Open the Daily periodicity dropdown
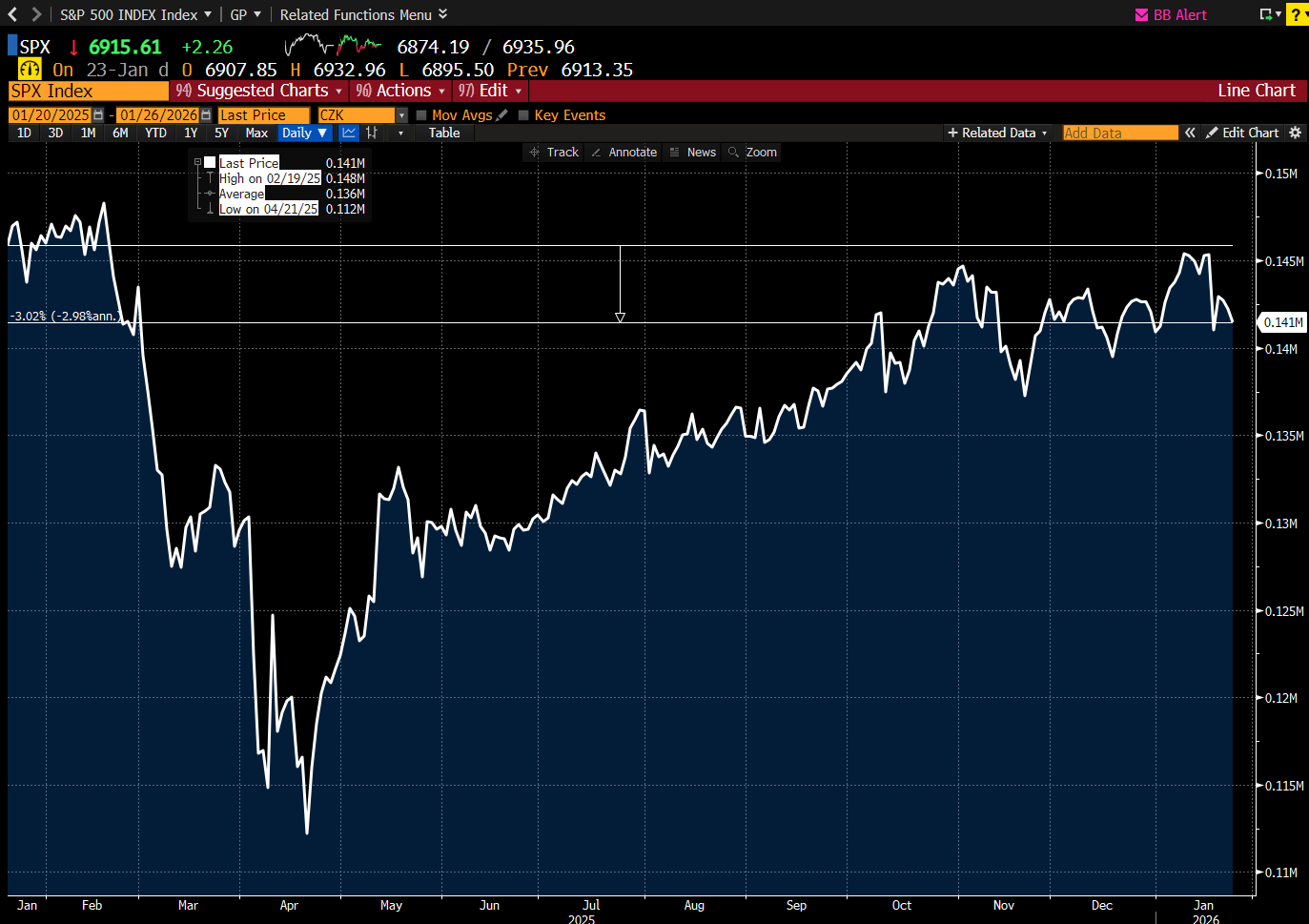The image size is (1309, 924). pyautogui.click(x=305, y=133)
